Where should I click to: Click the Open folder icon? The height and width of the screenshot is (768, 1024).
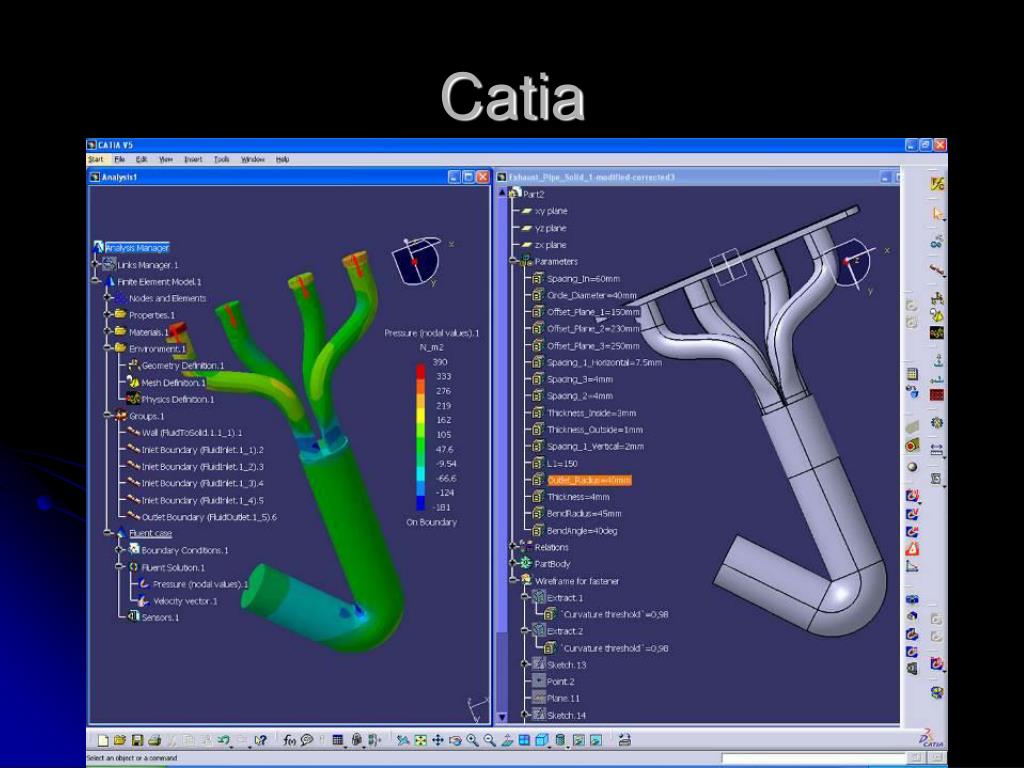tap(120, 740)
